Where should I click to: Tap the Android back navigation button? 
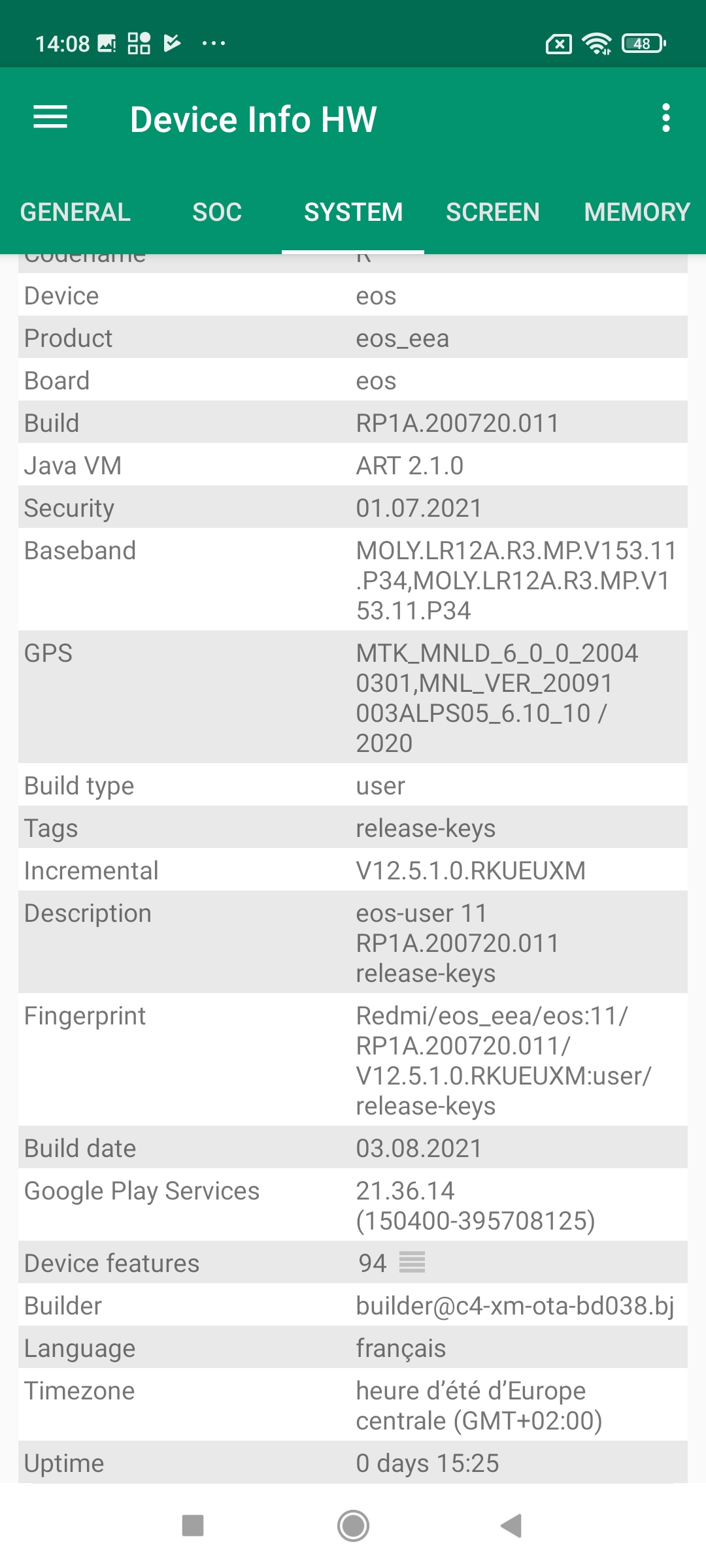pyautogui.click(x=511, y=1526)
